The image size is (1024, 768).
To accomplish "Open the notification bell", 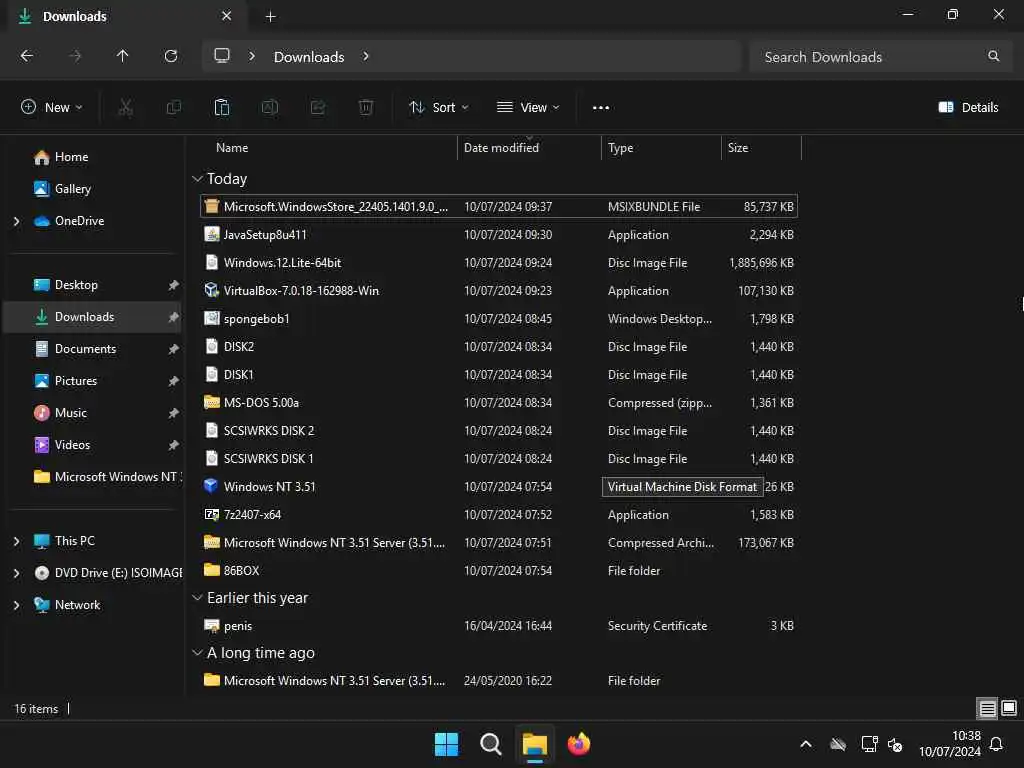I will point(997,744).
